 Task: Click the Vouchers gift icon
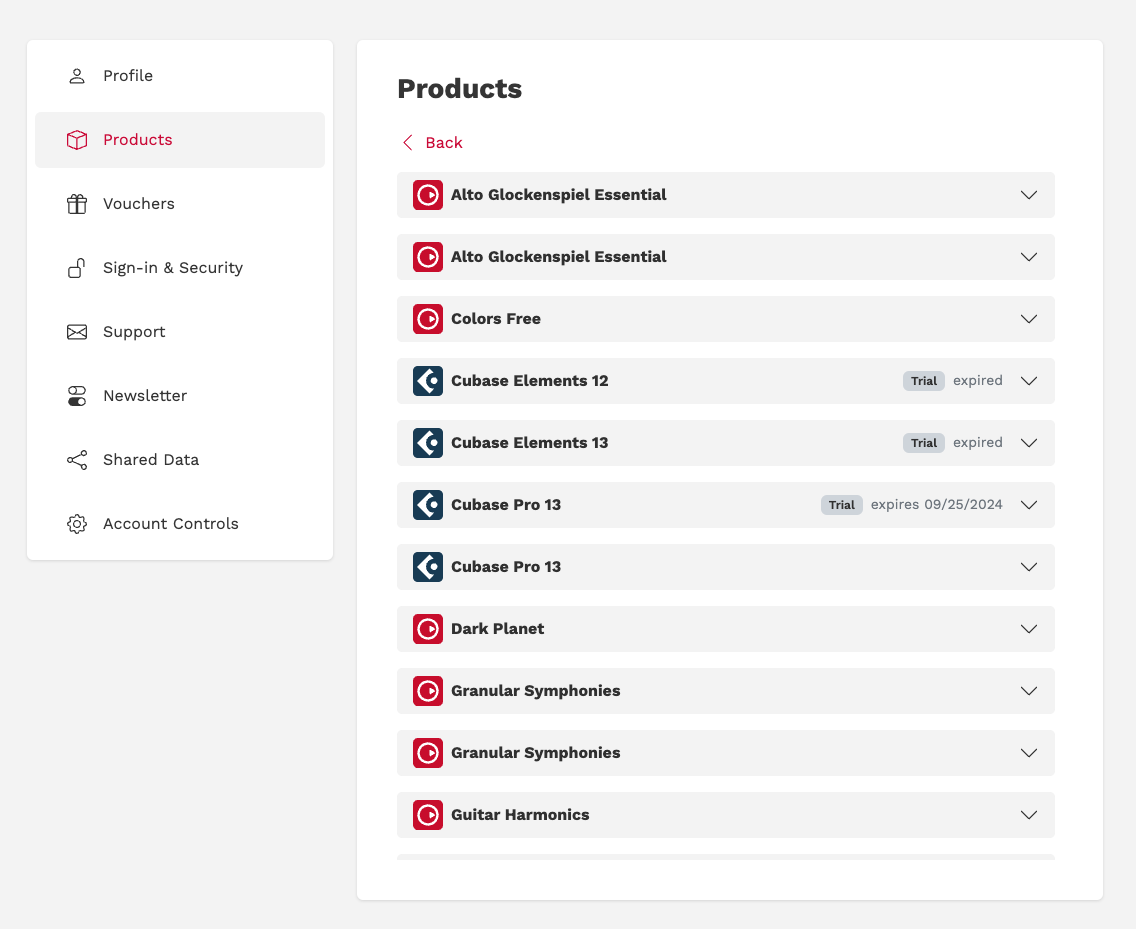tap(77, 204)
